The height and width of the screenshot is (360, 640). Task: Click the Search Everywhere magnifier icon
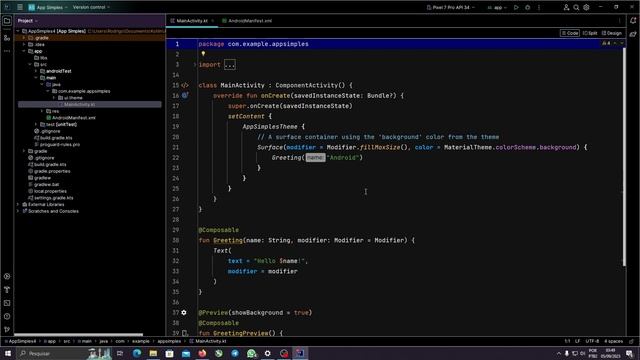pos(576,7)
